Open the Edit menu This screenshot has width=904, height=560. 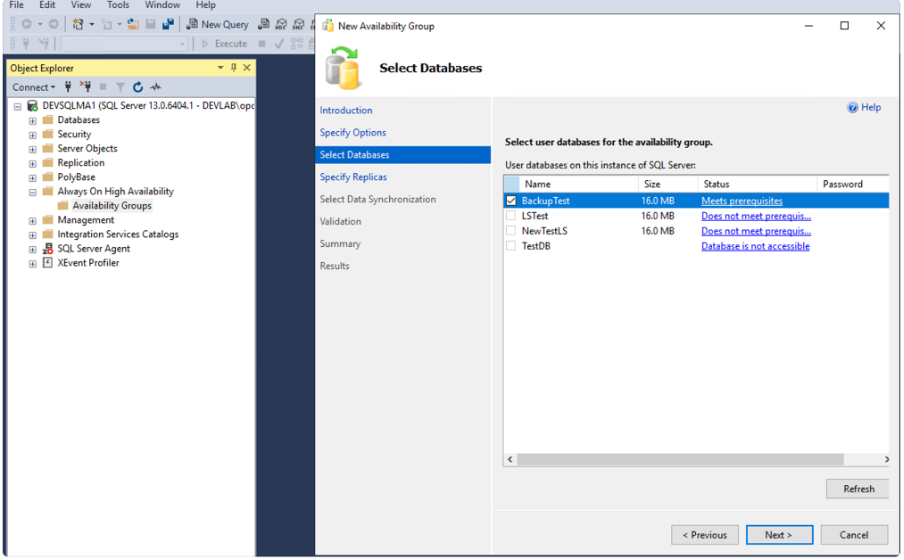47,5
